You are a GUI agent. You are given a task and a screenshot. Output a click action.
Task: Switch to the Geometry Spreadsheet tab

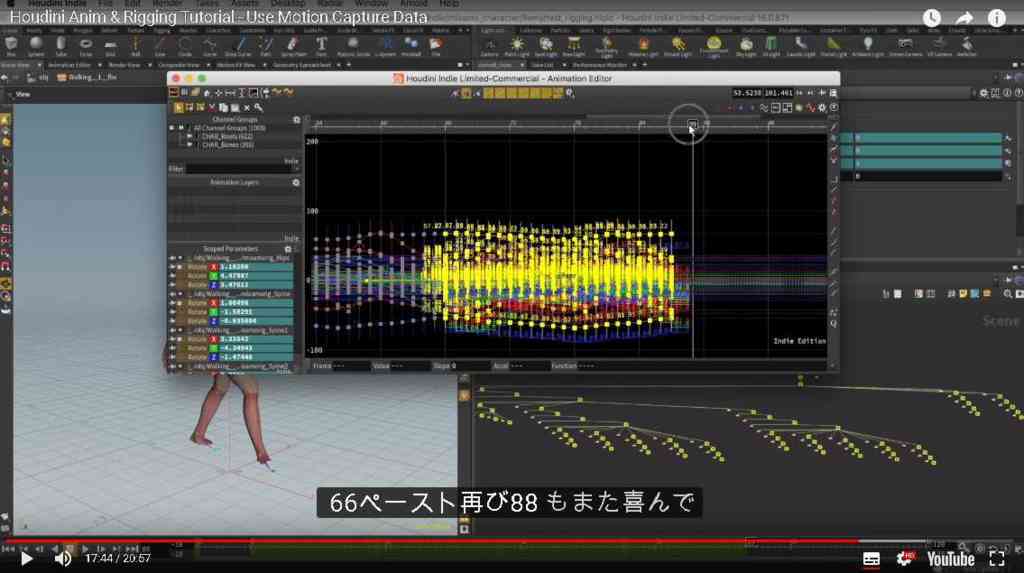pyautogui.click(x=302, y=65)
